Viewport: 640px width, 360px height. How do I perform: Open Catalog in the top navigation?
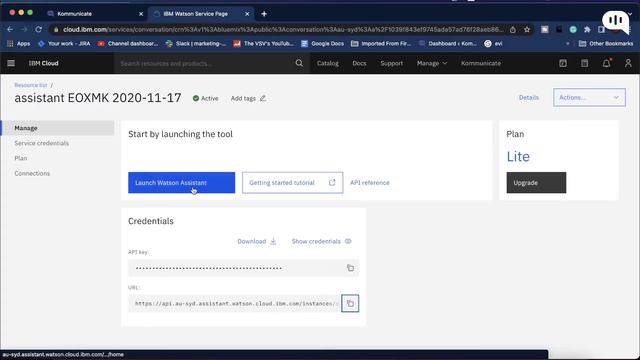tap(328, 63)
